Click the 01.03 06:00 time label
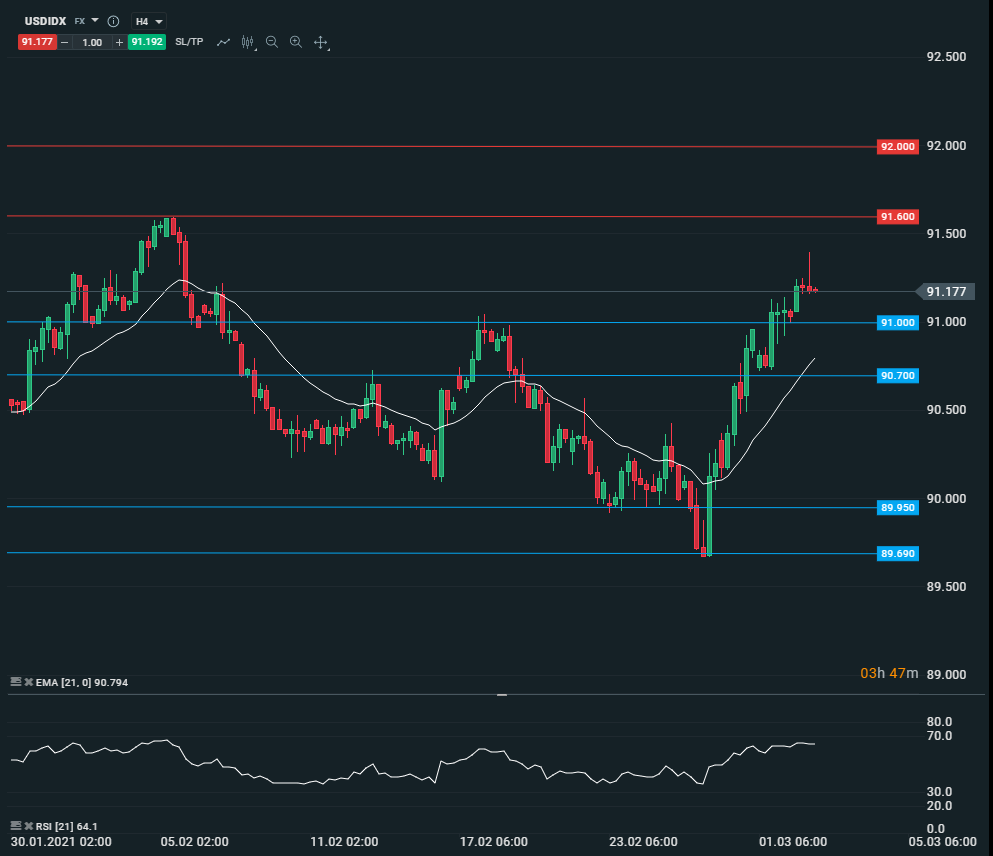The image size is (993, 856). 793,842
